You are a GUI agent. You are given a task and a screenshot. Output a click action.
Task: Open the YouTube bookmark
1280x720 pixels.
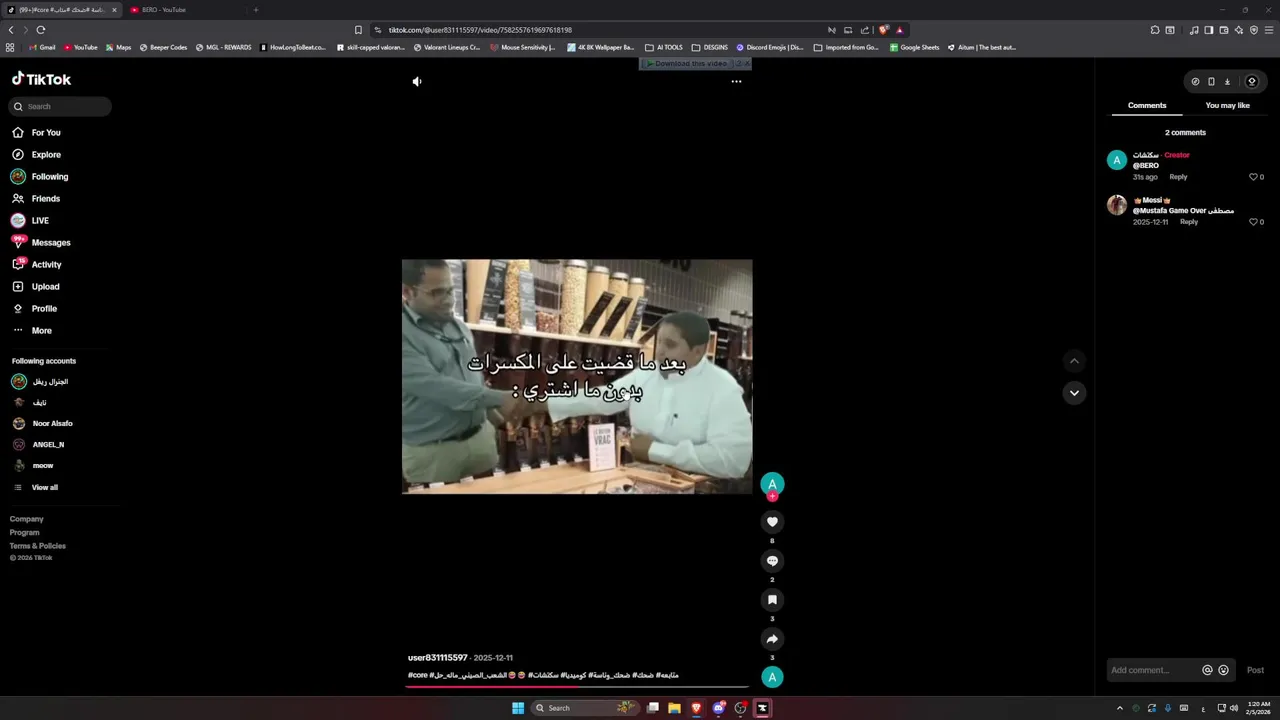pos(80,47)
